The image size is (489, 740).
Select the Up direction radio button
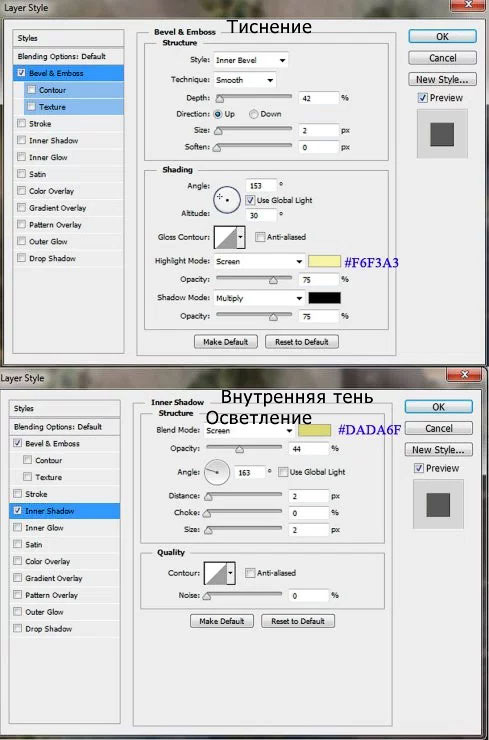coord(218,114)
